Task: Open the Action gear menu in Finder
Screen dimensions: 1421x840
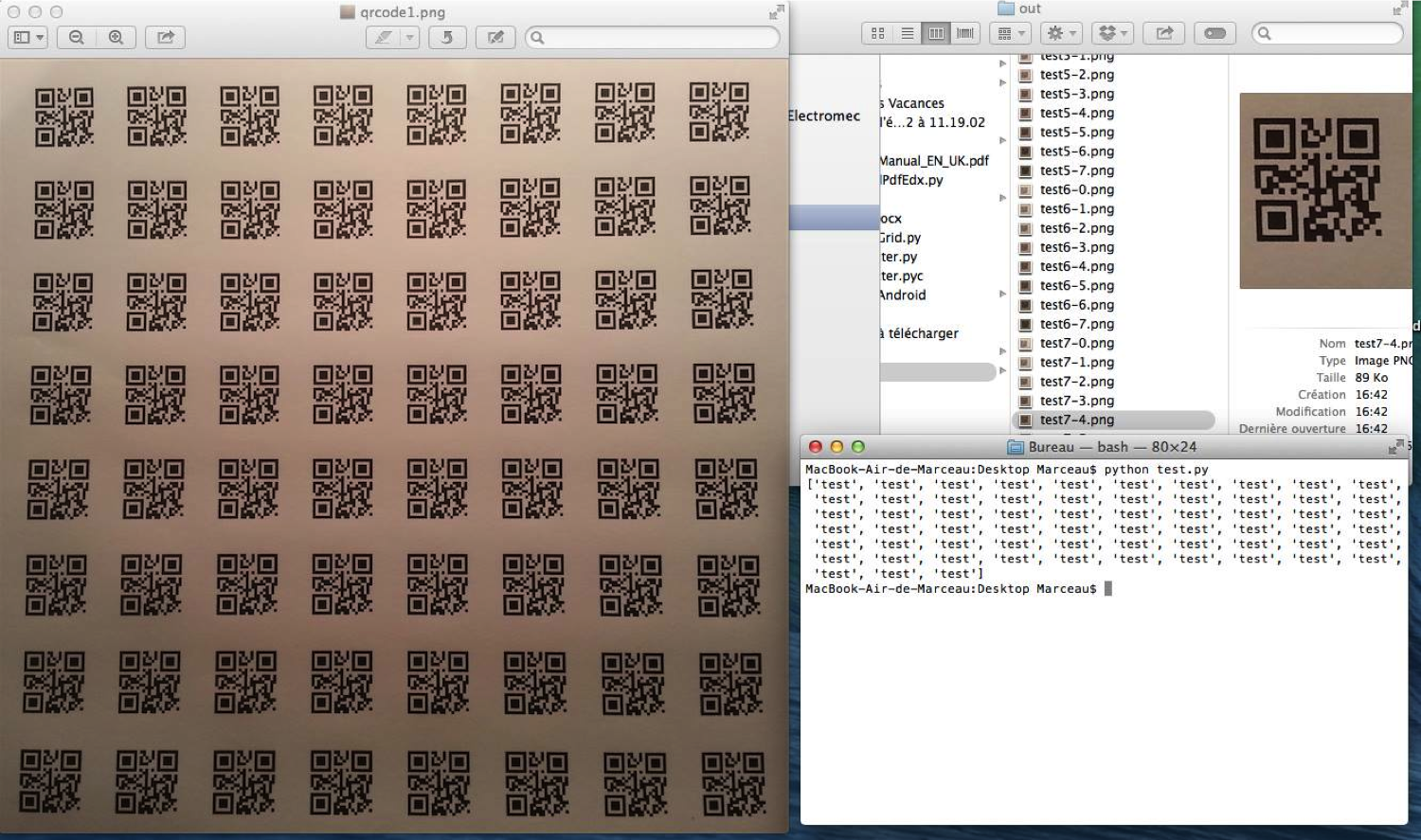Action: 1061,33
